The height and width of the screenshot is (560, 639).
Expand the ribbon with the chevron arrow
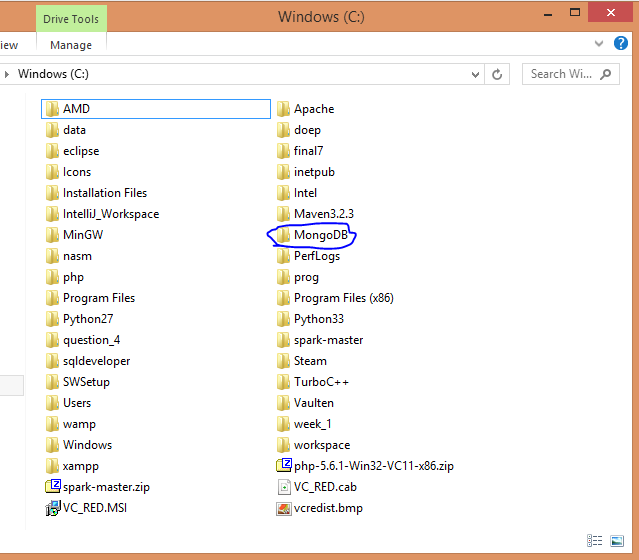(599, 43)
